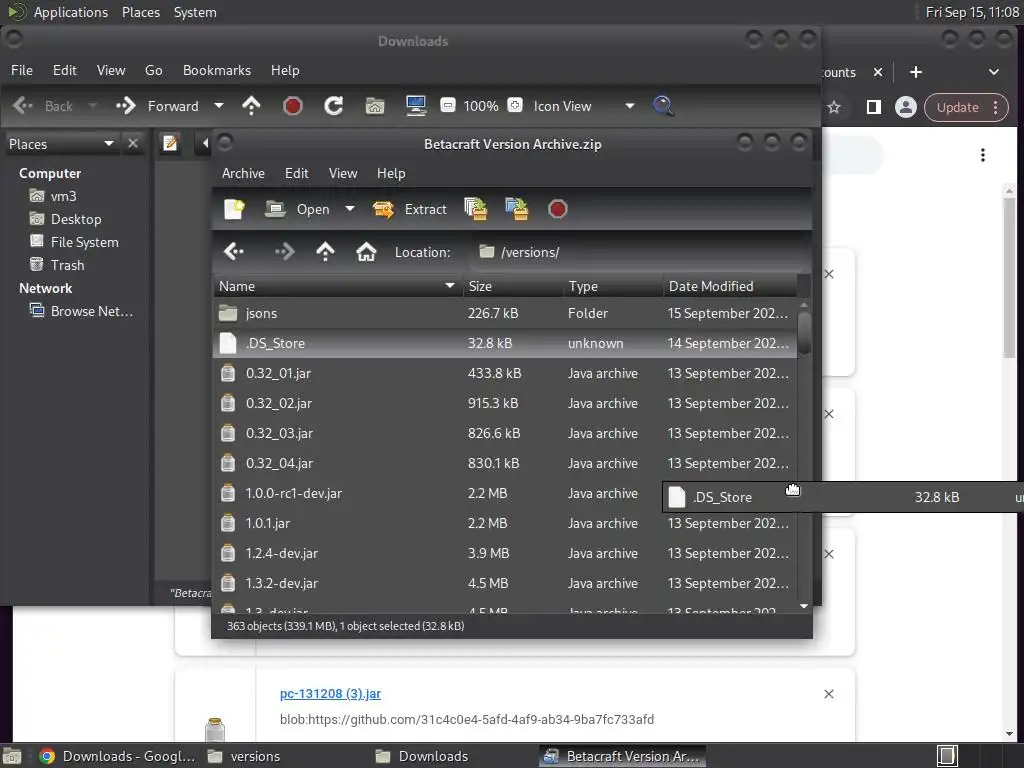Open new Chrome tab
1024x768 pixels.
[916, 72]
